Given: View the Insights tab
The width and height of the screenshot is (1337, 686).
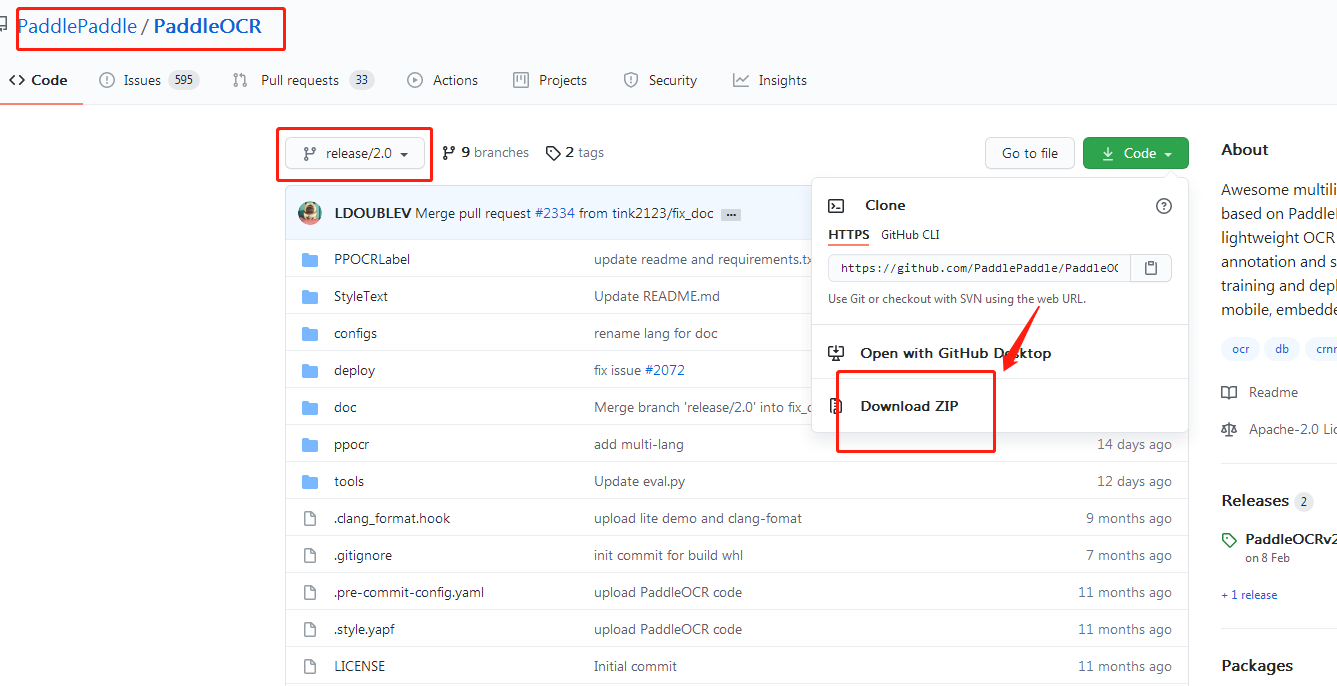Looking at the screenshot, I should (x=770, y=80).
